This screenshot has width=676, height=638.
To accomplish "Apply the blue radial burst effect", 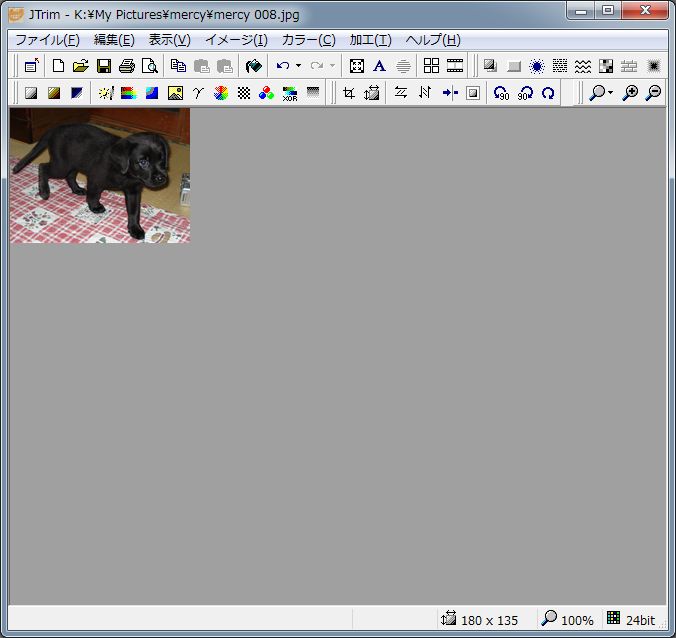I will click(x=537, y=66).
